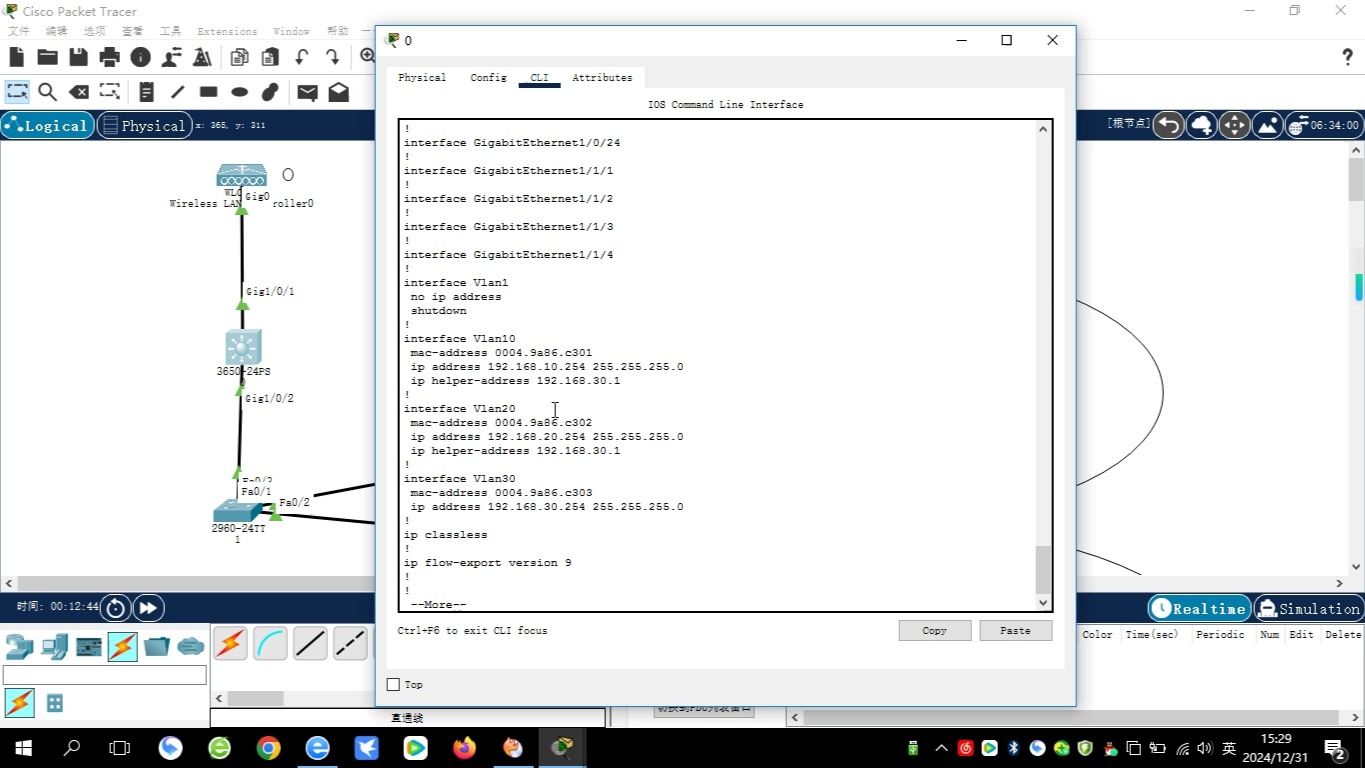
Task: Copy selection with the copy icon
Action: click(x=239, y=57)
